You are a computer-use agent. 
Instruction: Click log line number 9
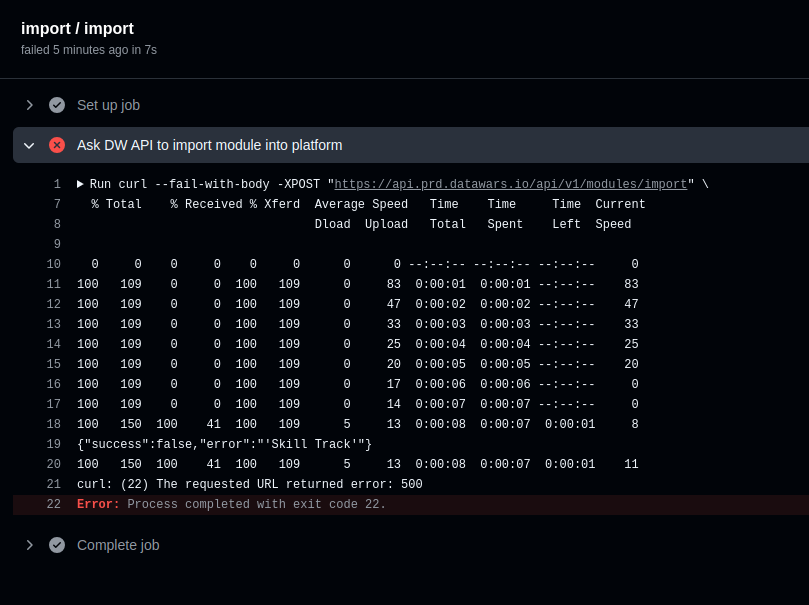57,244
